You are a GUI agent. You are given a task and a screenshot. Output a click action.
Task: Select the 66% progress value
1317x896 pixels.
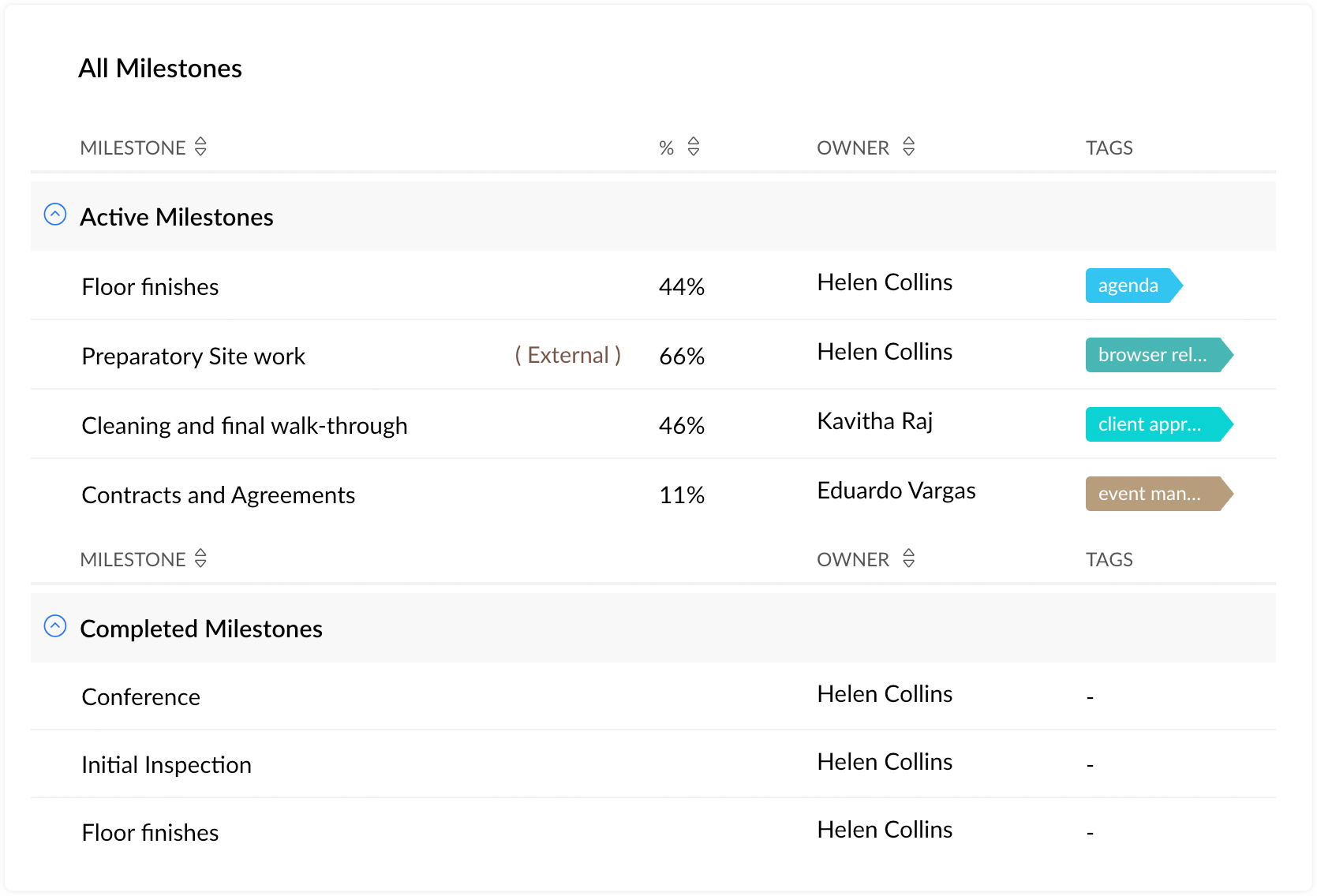682,357
